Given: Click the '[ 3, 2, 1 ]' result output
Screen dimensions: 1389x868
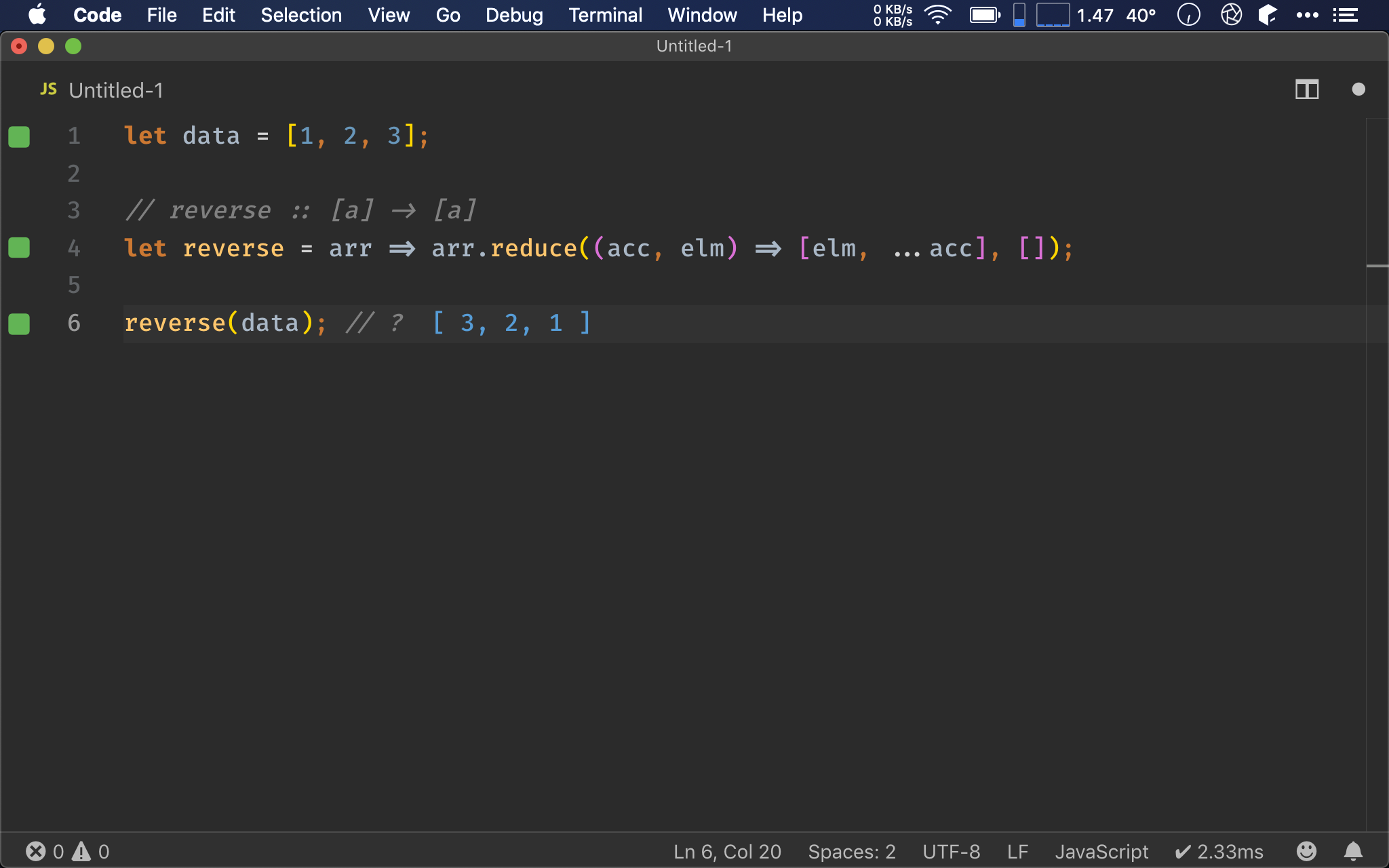Looking at the screenshot, I should coord(512,323).
